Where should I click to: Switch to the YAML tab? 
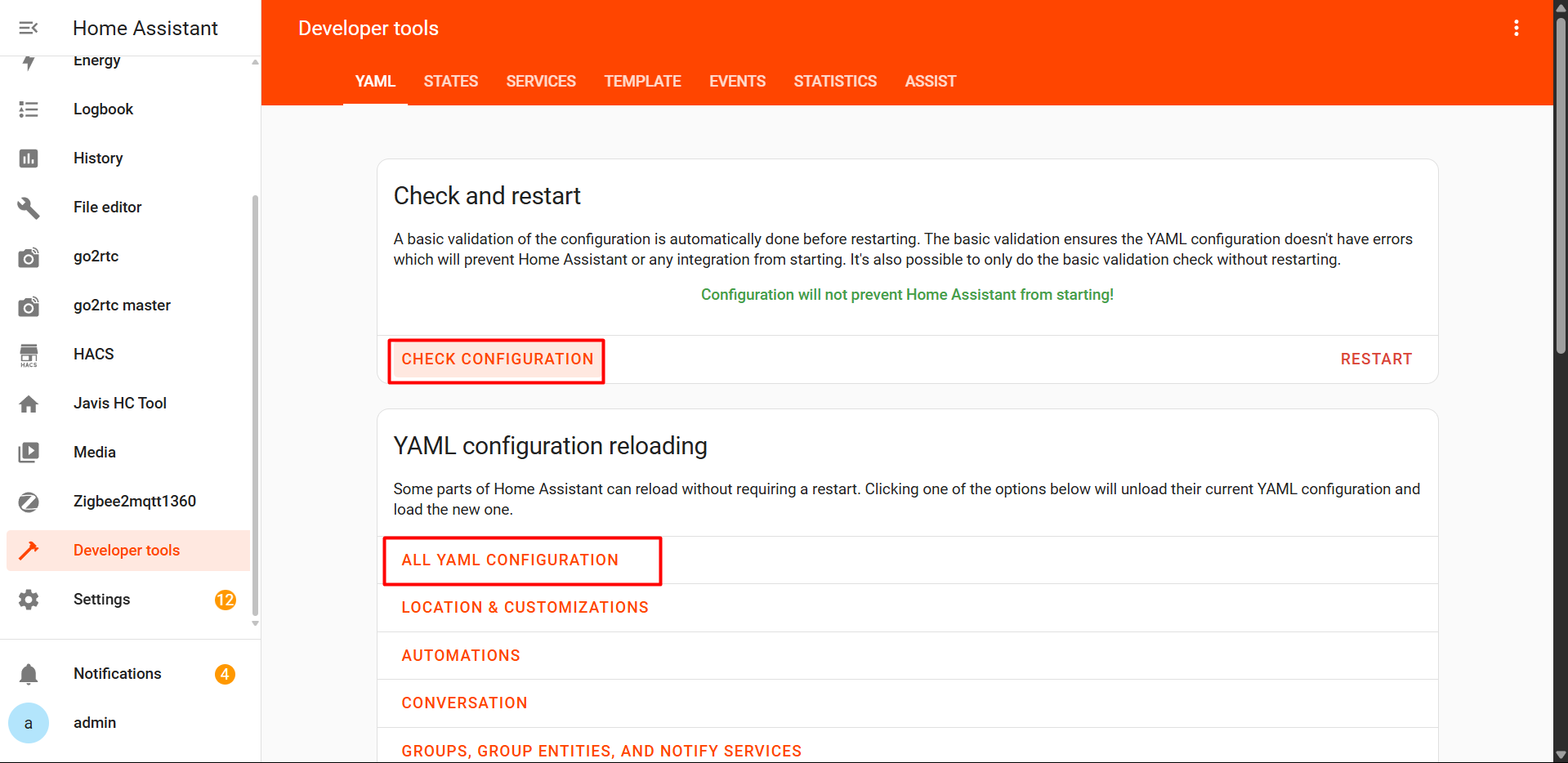[x=375, y=81]
